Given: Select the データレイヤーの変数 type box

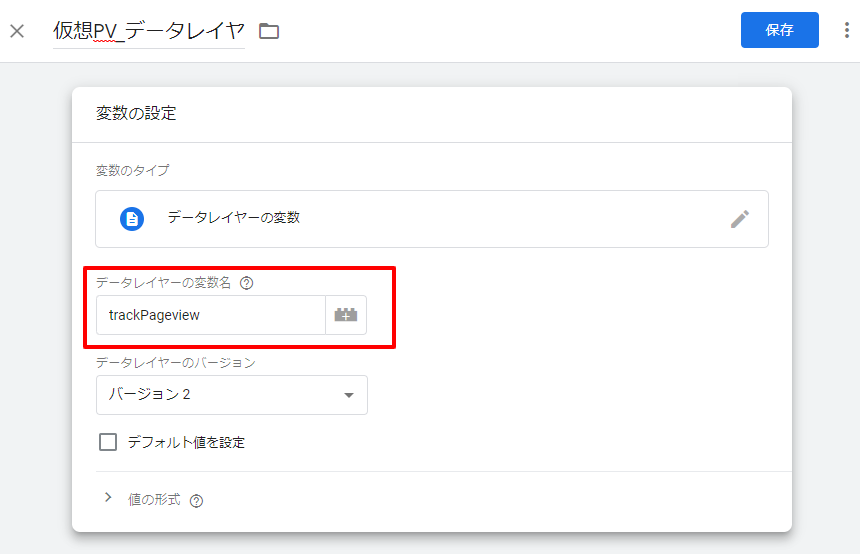Looking at the screenshot, I should [x=432, y=219].
